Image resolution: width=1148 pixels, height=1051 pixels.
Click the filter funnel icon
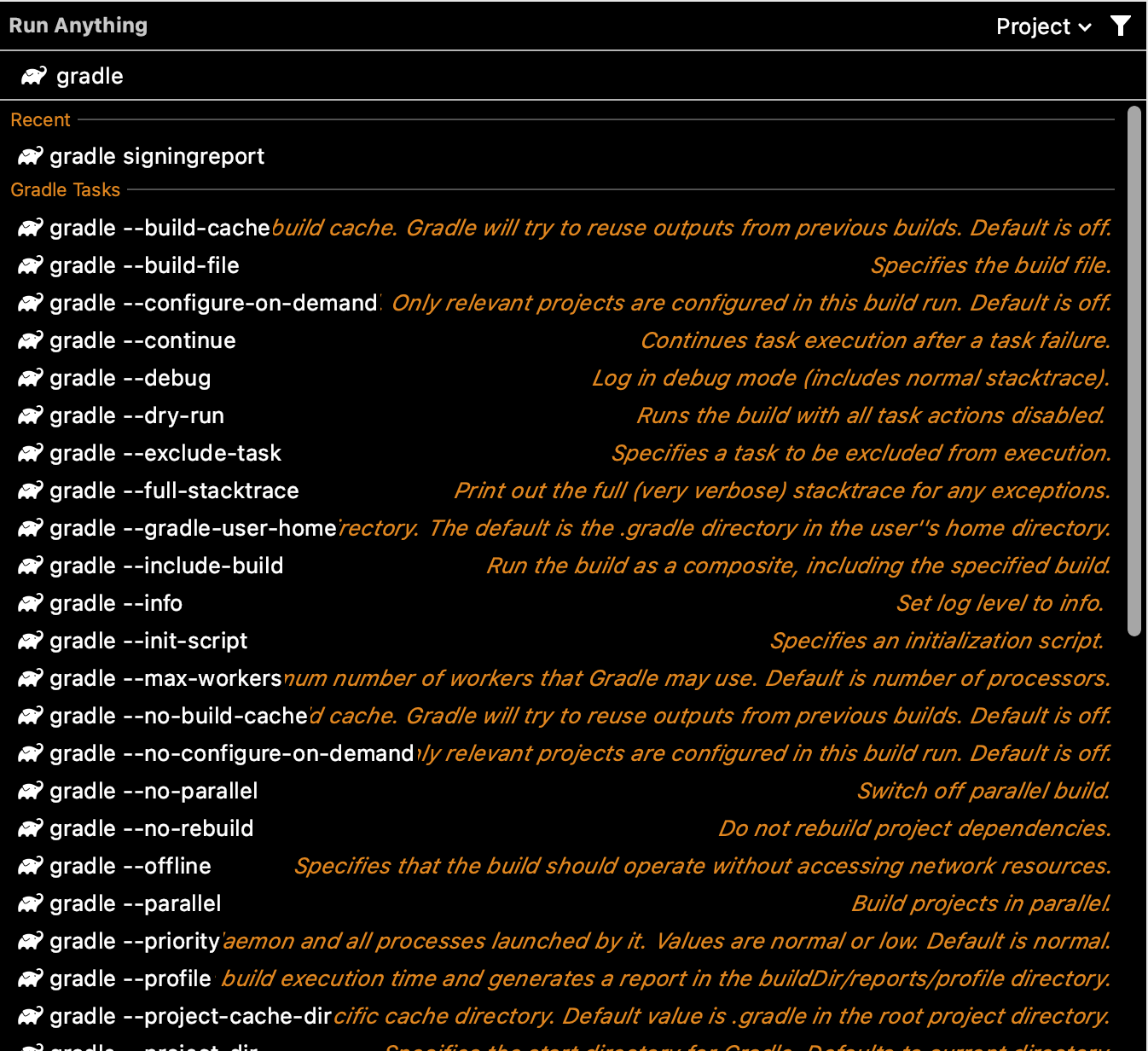click(x=1121, y=26)
